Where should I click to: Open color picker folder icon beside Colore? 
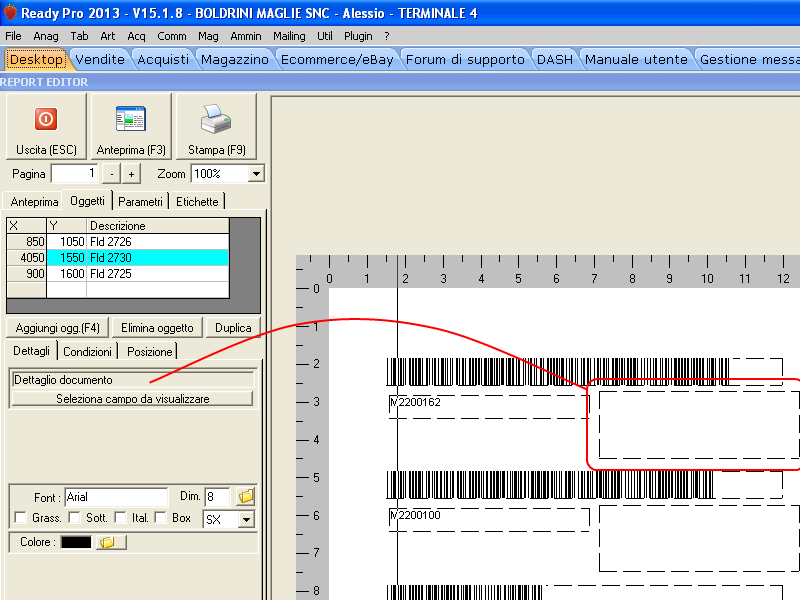tap(111, 542)
